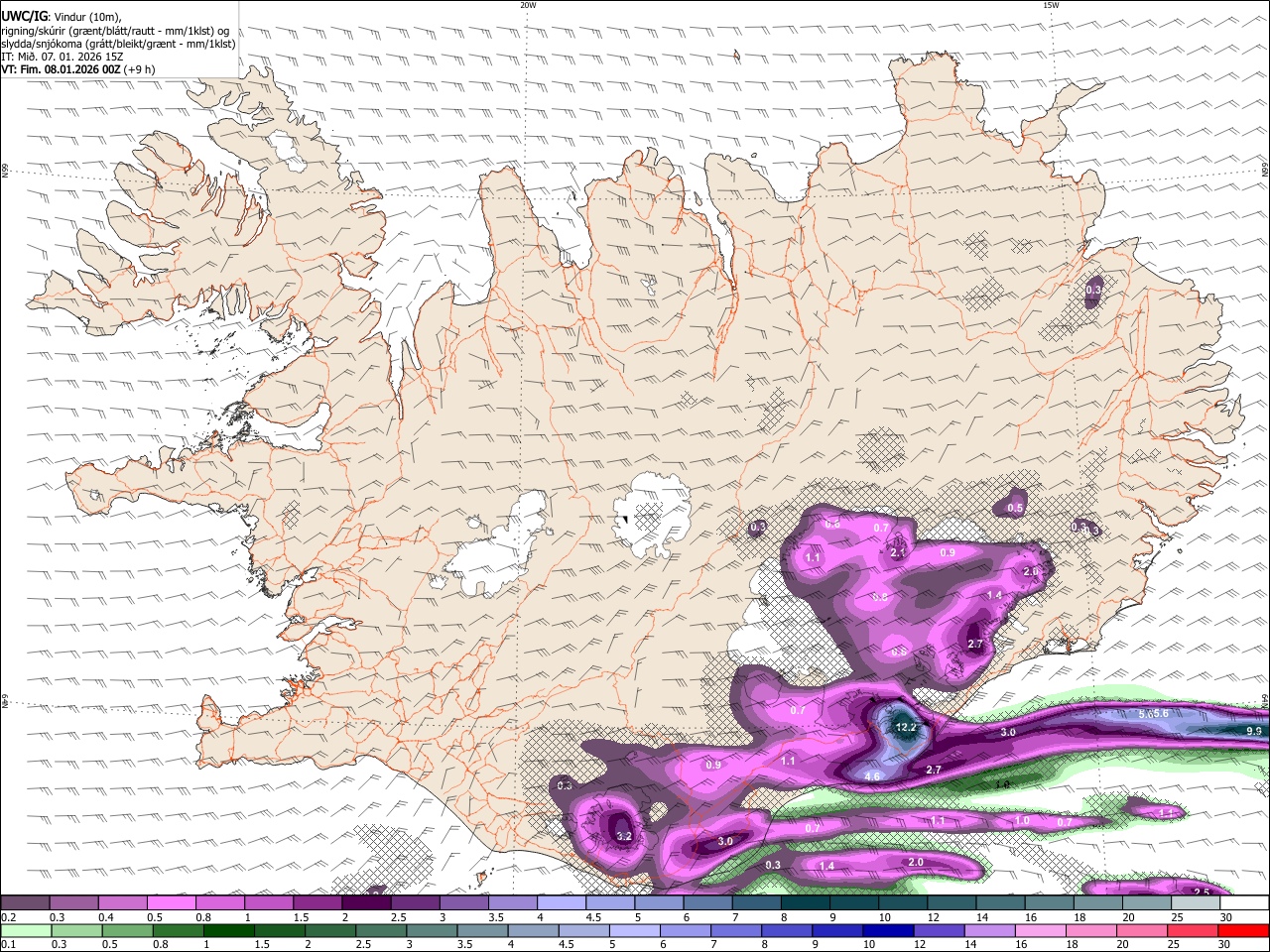Image resolution: width=1270 pixels, height=952 pixels.
Task: Click the 0.5 precipitation value
Action: click(1015, 508)
